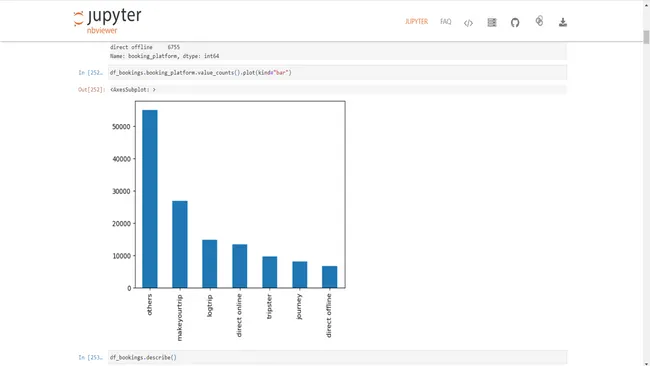This screenshot has height=366, width=650.
Task: Download the notebook with the download icon
Action: click(563, 22)
